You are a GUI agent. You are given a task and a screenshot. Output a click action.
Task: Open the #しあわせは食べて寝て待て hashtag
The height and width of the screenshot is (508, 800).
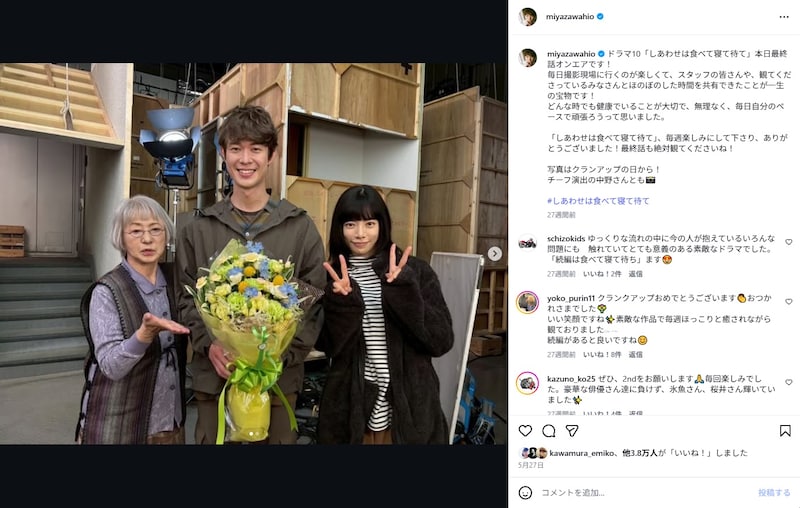pyautogui.click(x=598, y=201)
